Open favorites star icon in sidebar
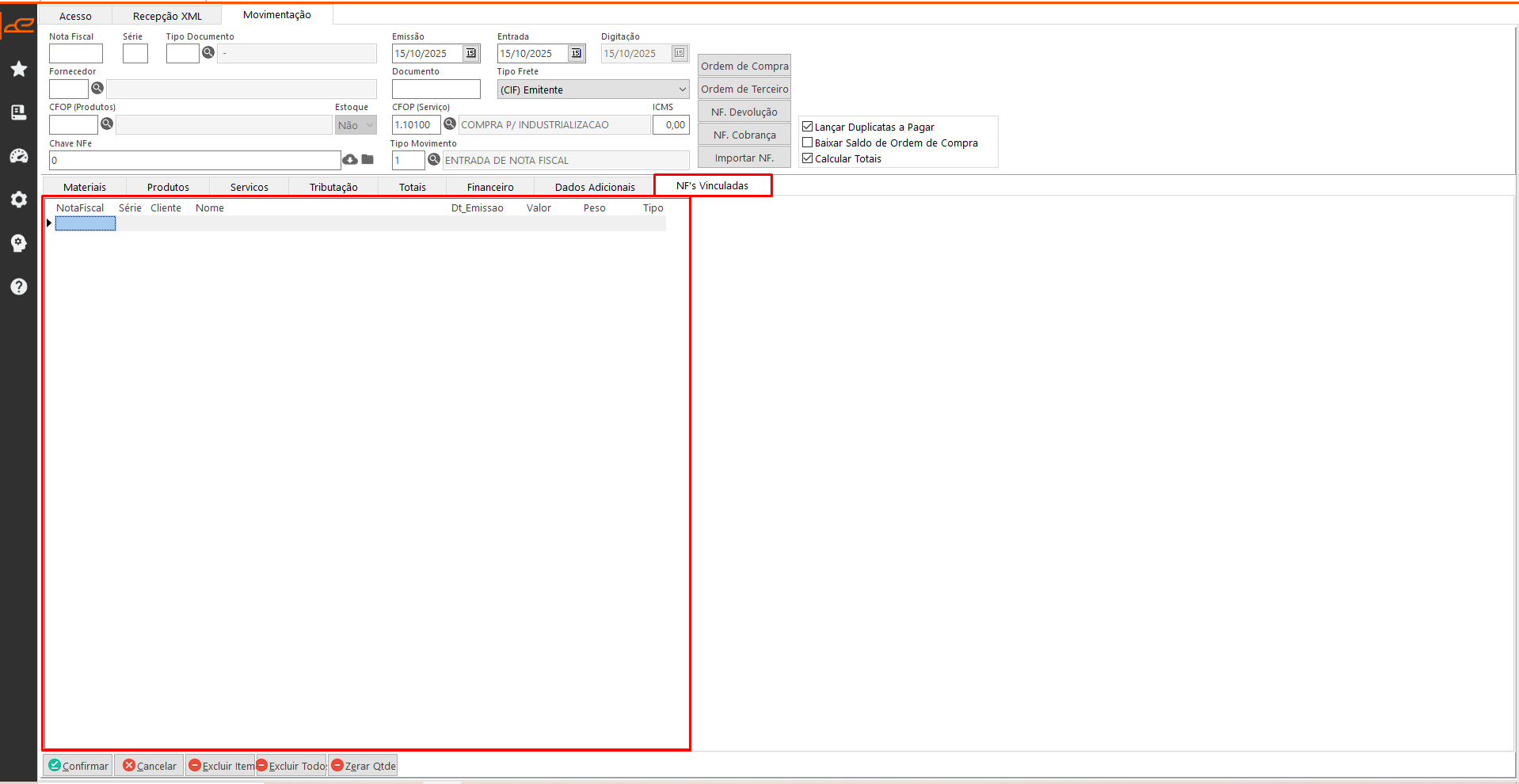 [19, 70]
